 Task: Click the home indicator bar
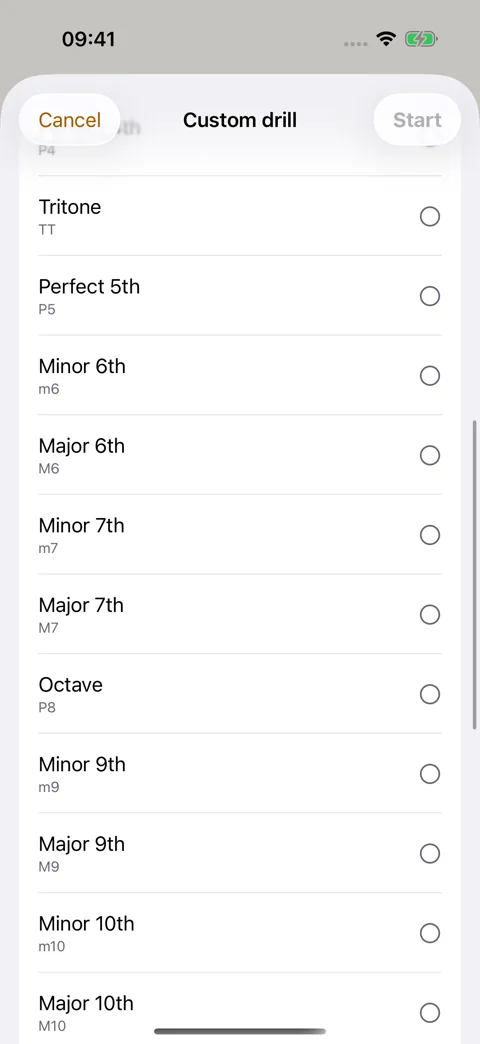240,1031
